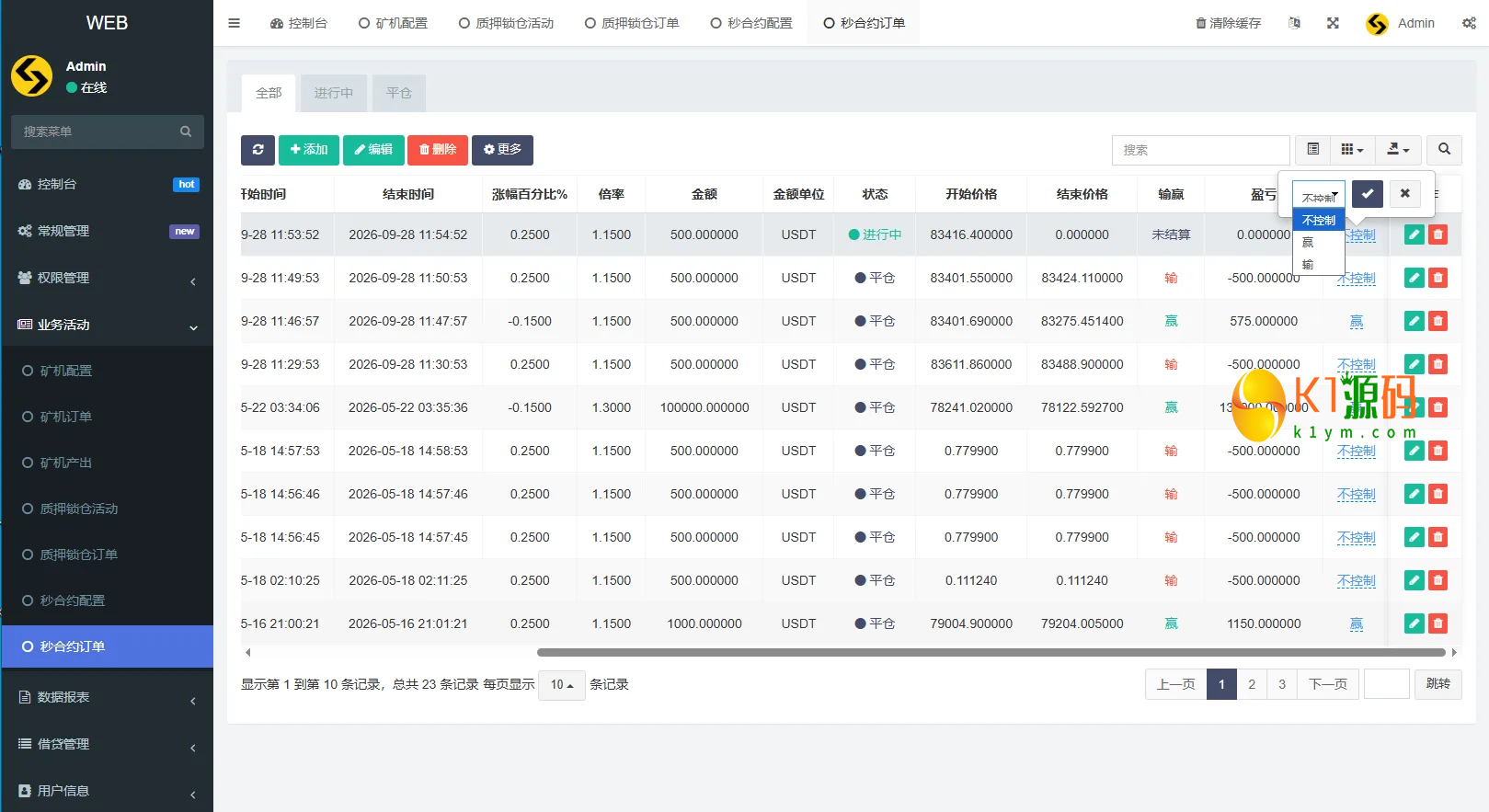Click the sidebar menu search magnifier icon
Viewport: 1489px width, 812px height.
[x=186, y=132]
